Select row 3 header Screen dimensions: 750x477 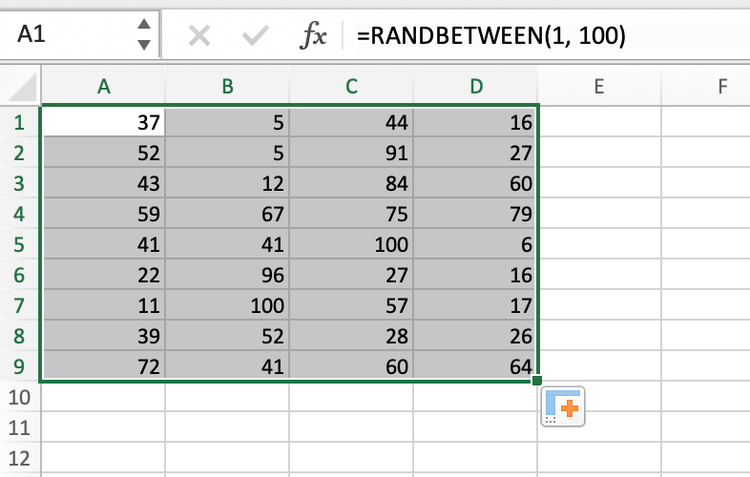click(20, 183)
